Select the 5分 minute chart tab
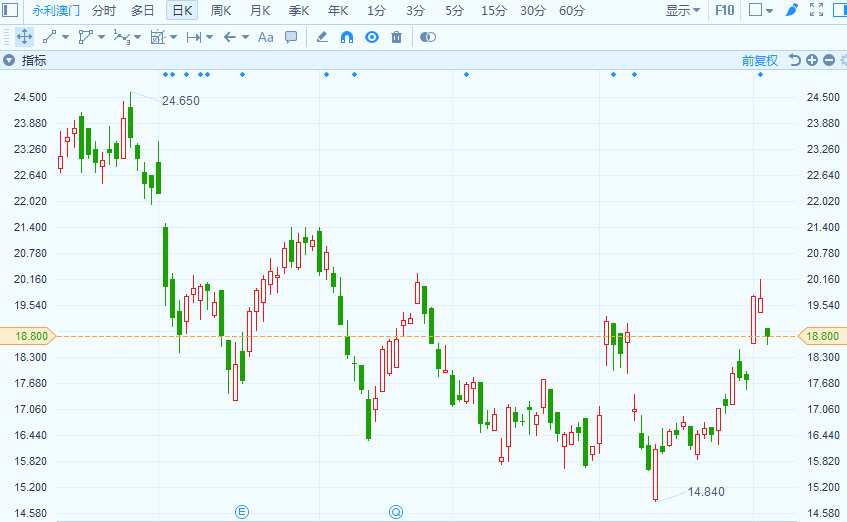Image resolution: width=847 pixels, height=522 pixels. [454, 10]
